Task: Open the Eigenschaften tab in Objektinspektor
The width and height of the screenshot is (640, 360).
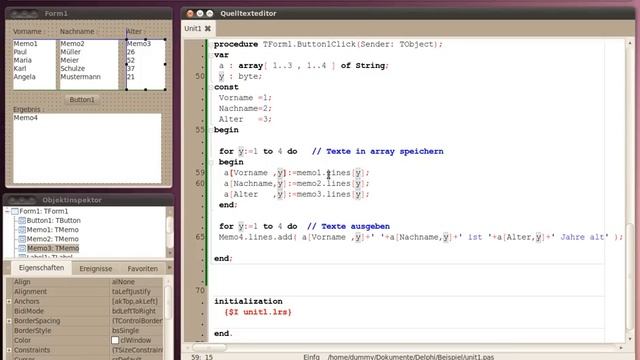Action: point(41,268)
